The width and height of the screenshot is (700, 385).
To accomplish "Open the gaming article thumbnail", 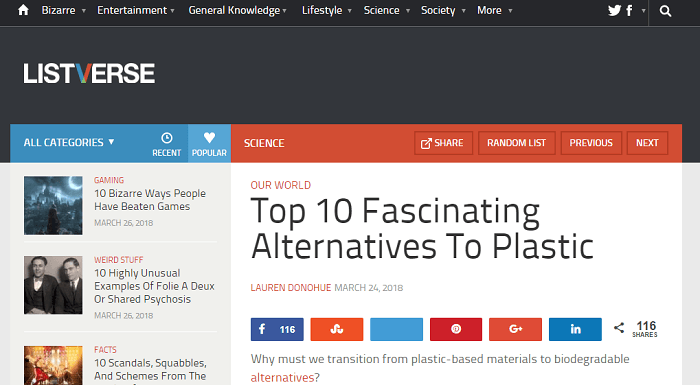I will (x=53, y=205).
